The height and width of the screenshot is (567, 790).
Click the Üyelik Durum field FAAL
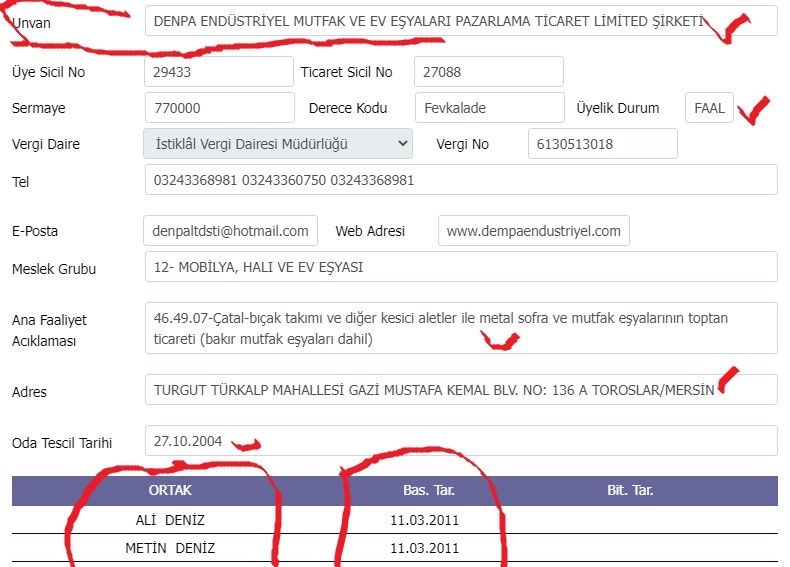[709, 107]
